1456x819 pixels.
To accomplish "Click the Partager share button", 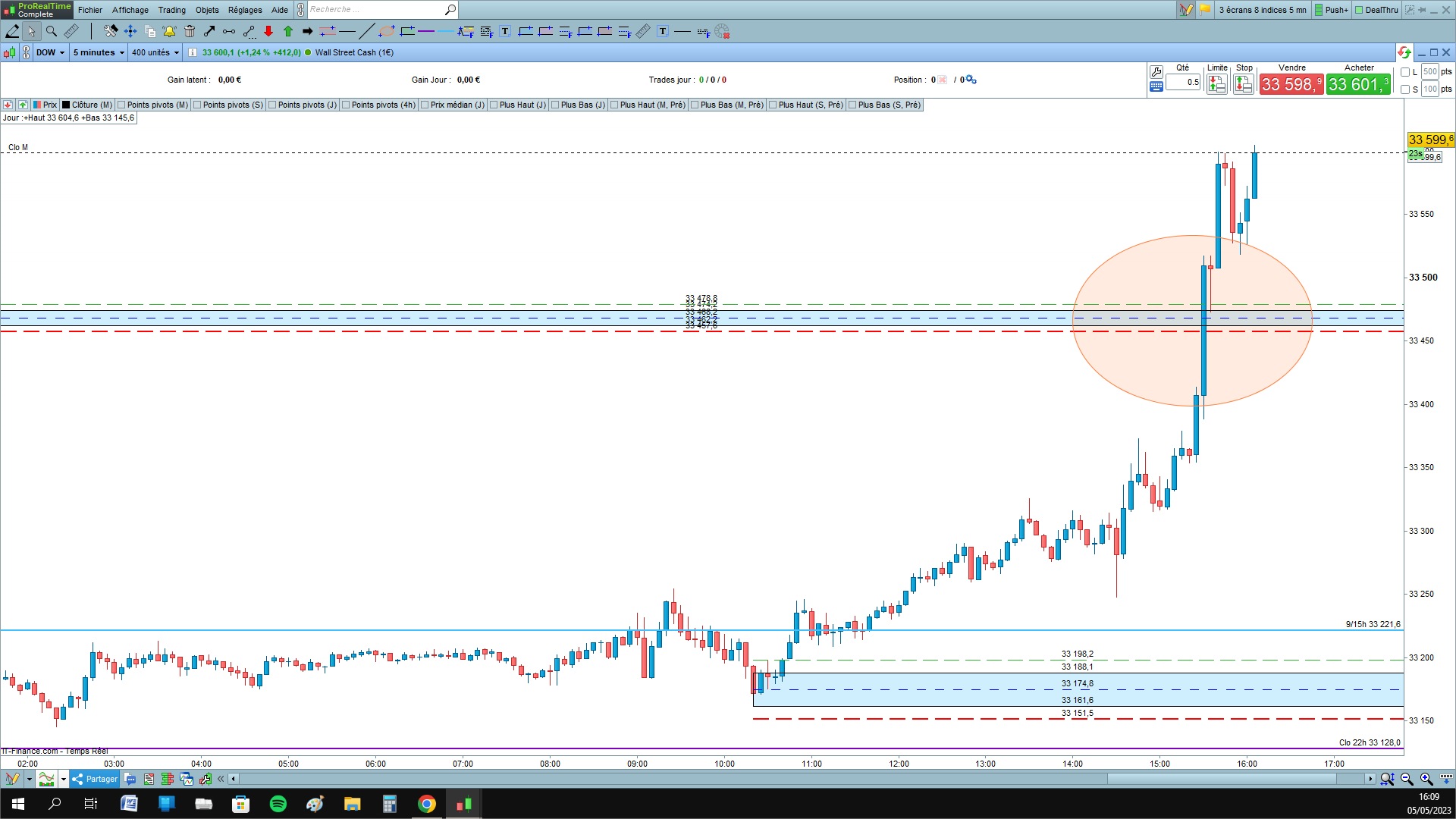I will (x=96, y=779).
